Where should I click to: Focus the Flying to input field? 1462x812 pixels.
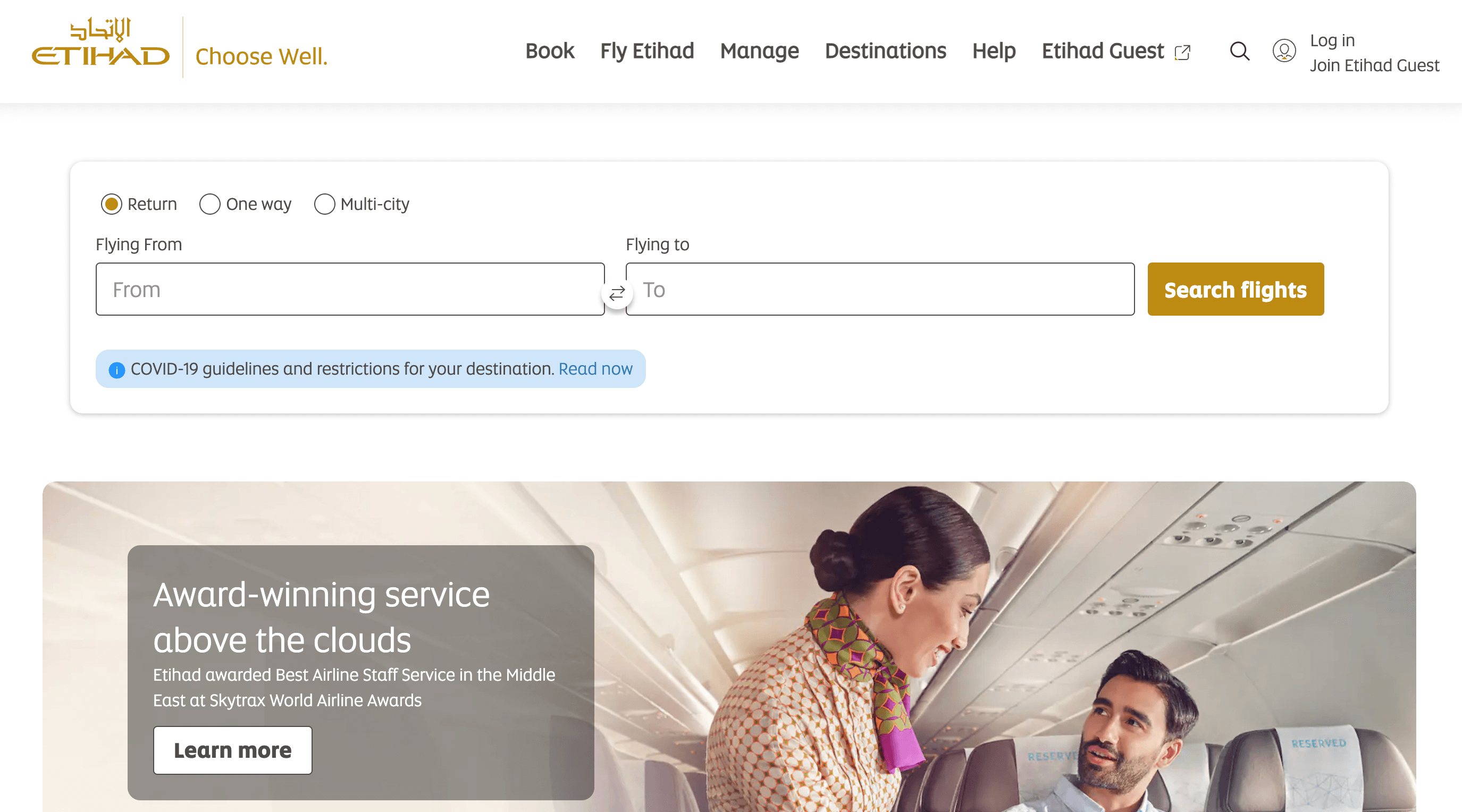pos(880,290)
